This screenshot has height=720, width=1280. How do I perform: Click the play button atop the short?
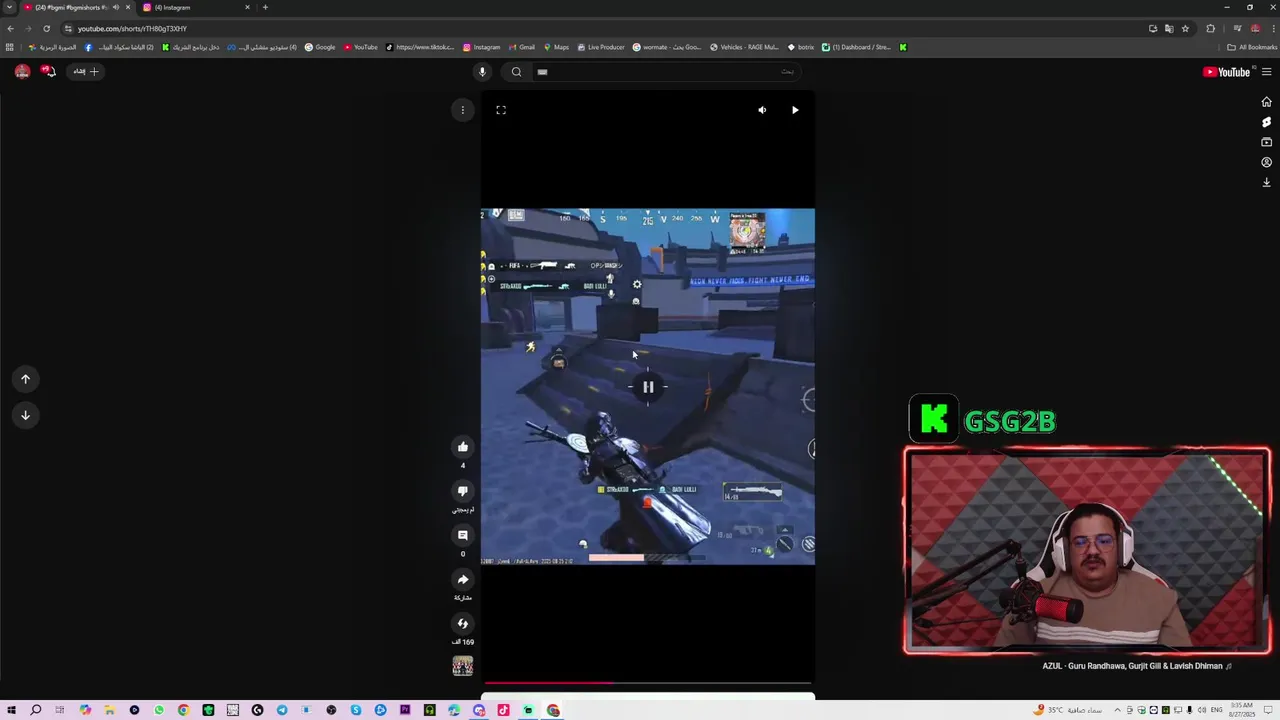[x=795, y=110]
